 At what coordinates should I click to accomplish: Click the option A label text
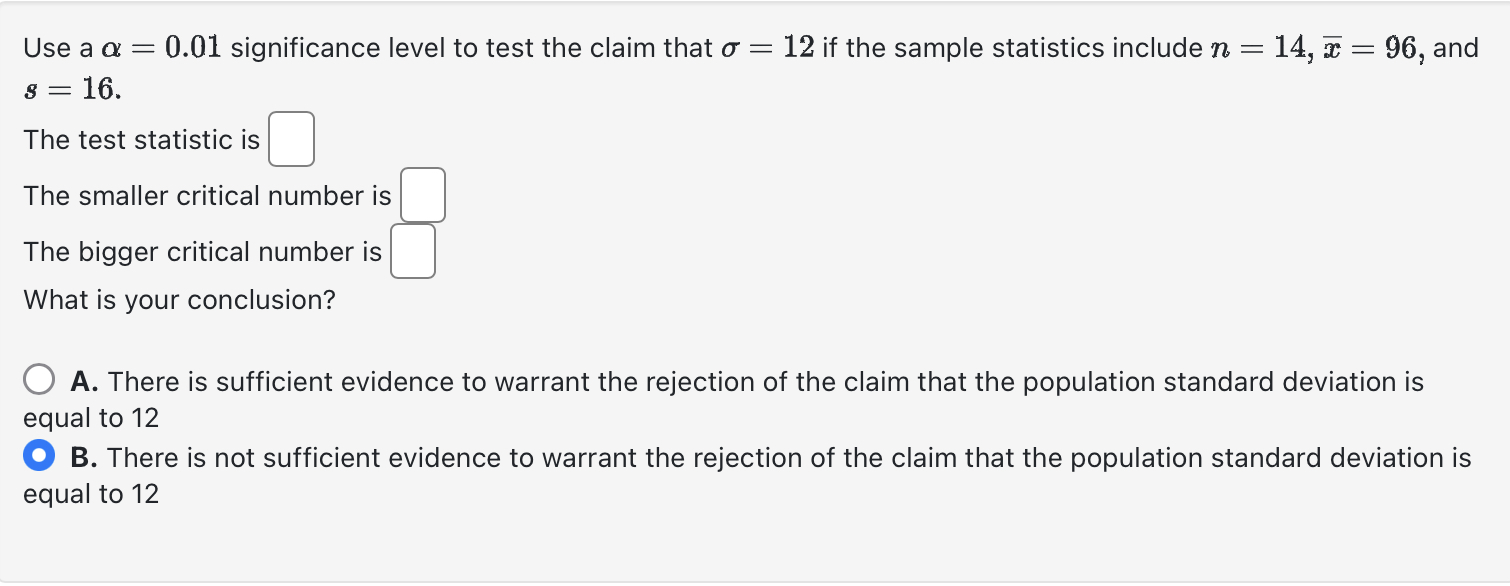click(700, 381)
